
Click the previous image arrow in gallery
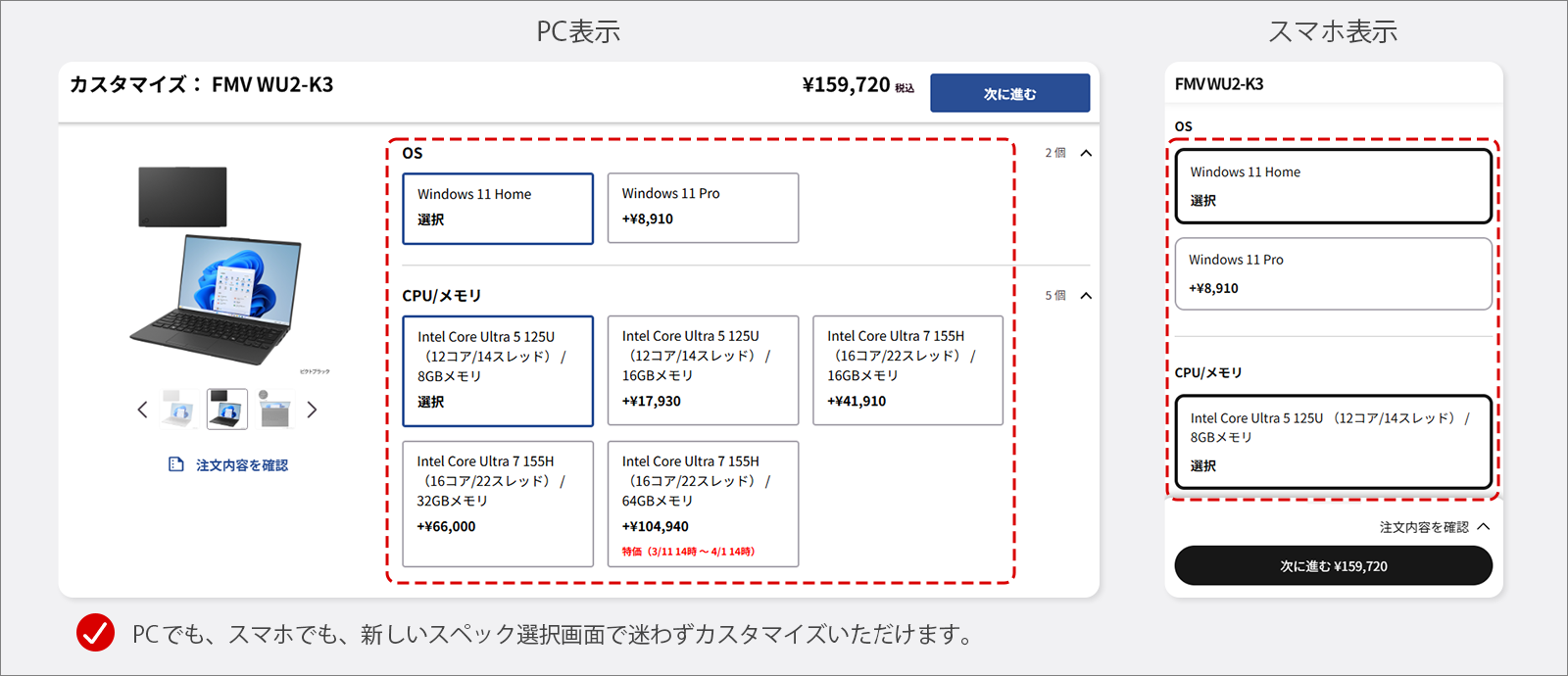coord(143,410)
